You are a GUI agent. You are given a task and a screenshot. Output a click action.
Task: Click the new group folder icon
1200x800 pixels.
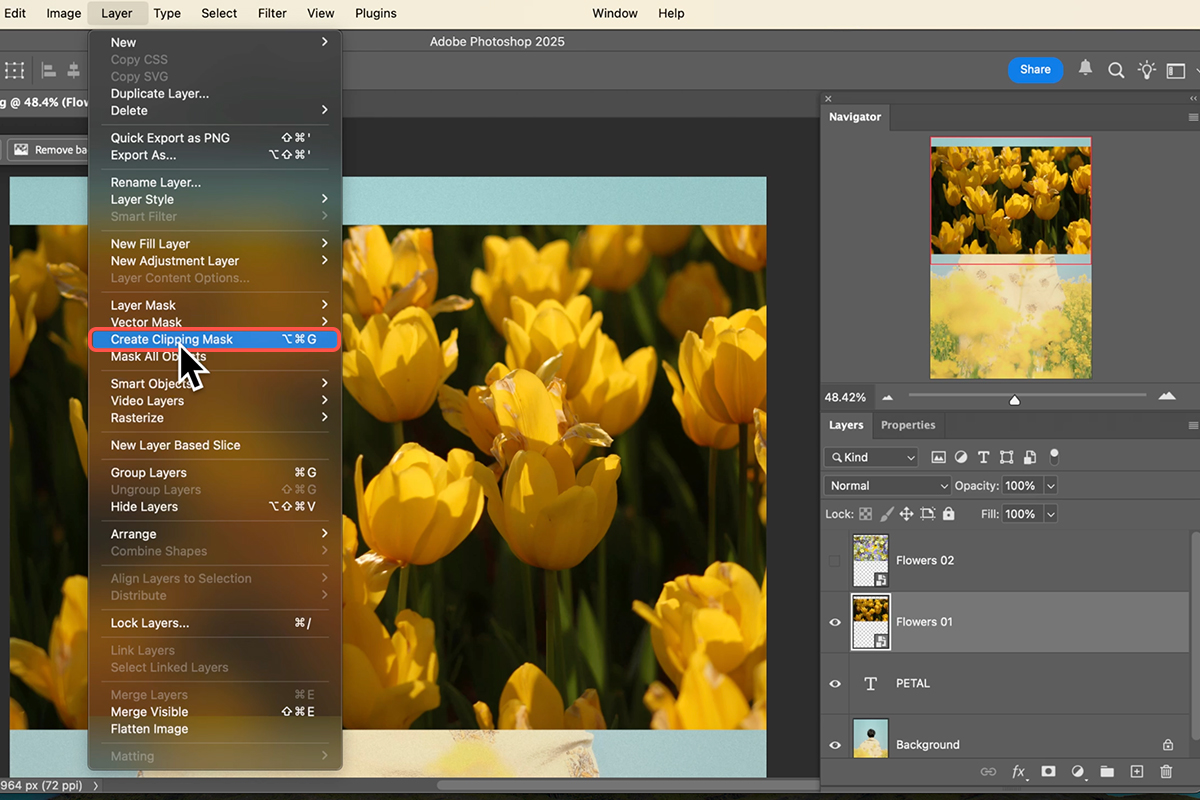pyautogui.click(x=1107, y=772)
